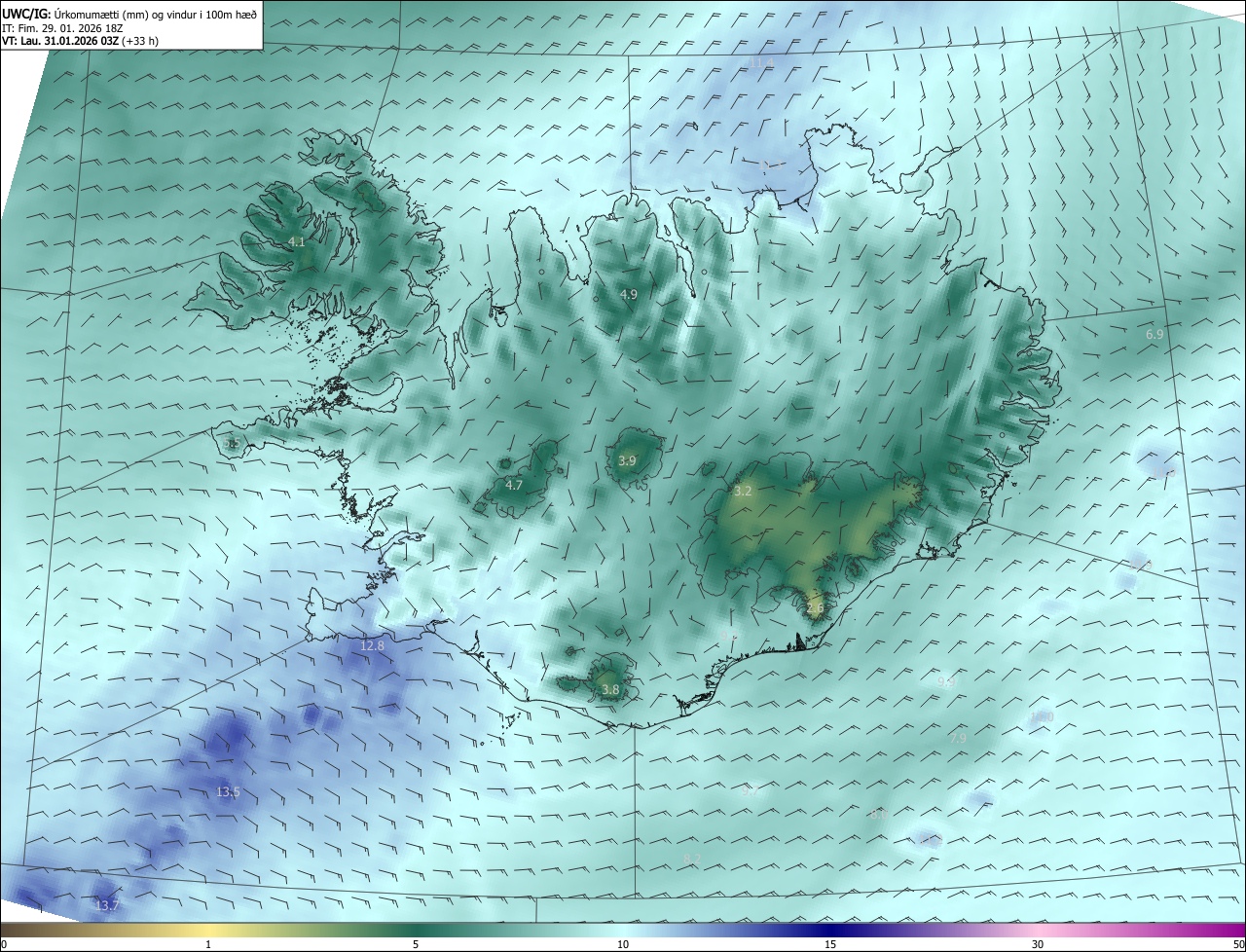
Task: Click the valid time 'VT: Lau. 31.01.2026 03Z (+33 h)'
Action: pyautogui.click(x=80, y=41)
